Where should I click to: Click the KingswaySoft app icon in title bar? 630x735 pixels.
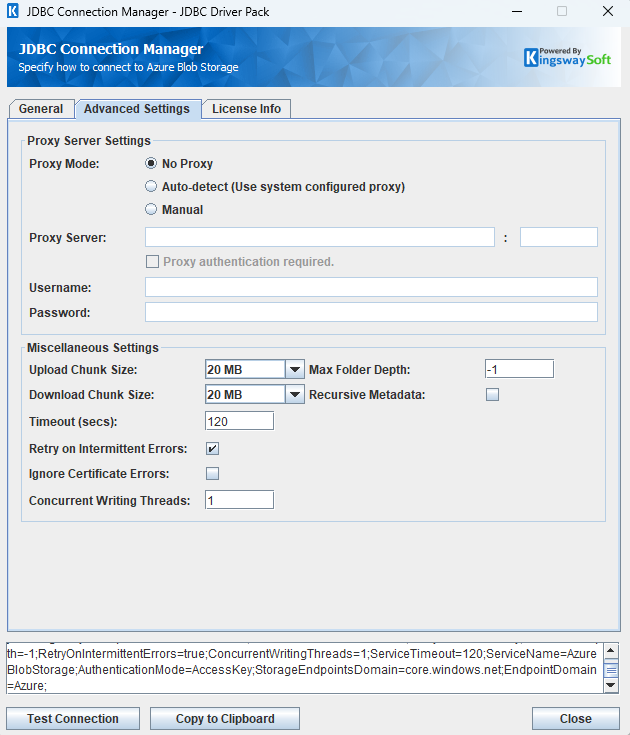pyautogui.click(x=13, y=11)
